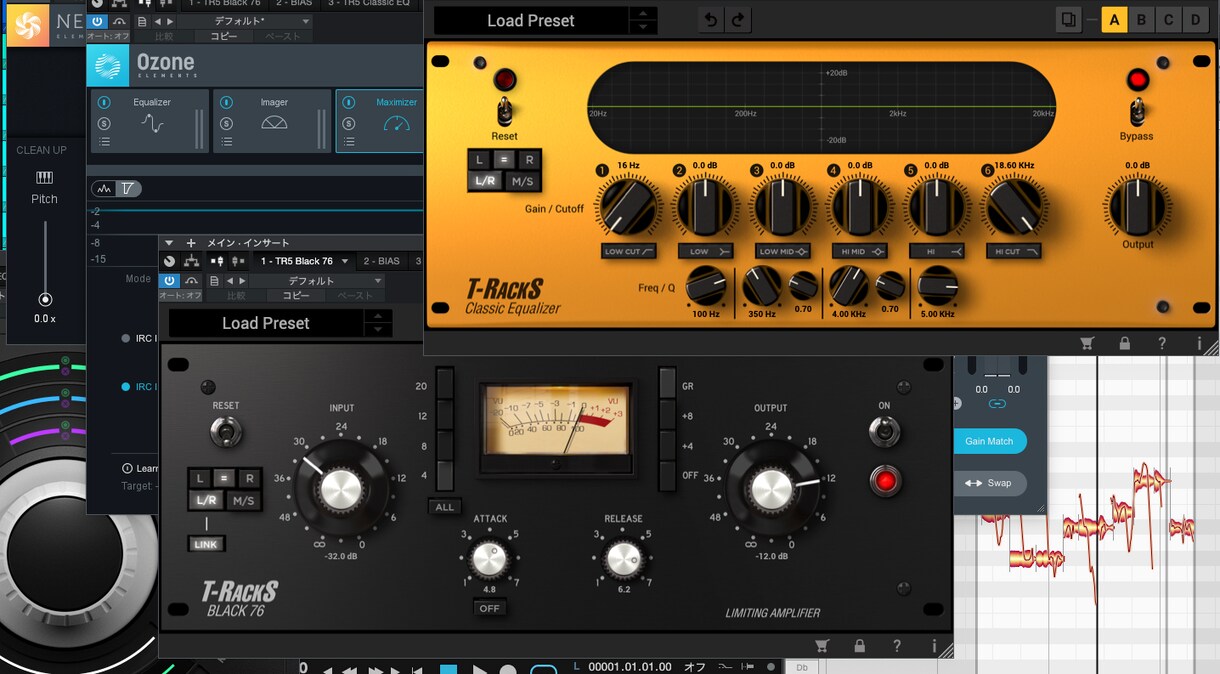This screenshot has height=674, width=1220.
Task: Click コピー button in Black 76 header
Action: (296, 296)
